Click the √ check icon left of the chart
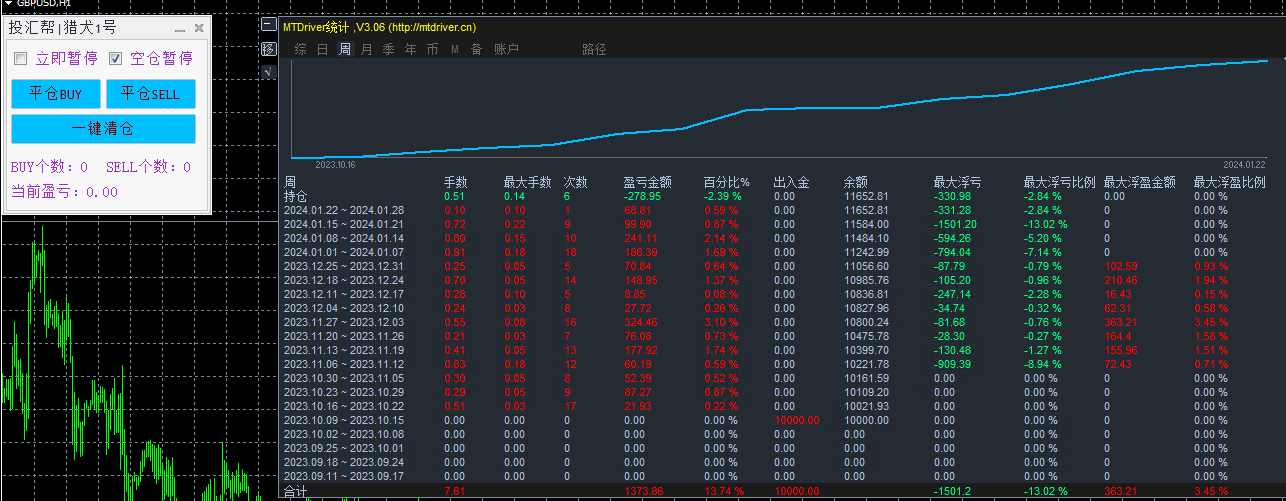 pos(268,72)
